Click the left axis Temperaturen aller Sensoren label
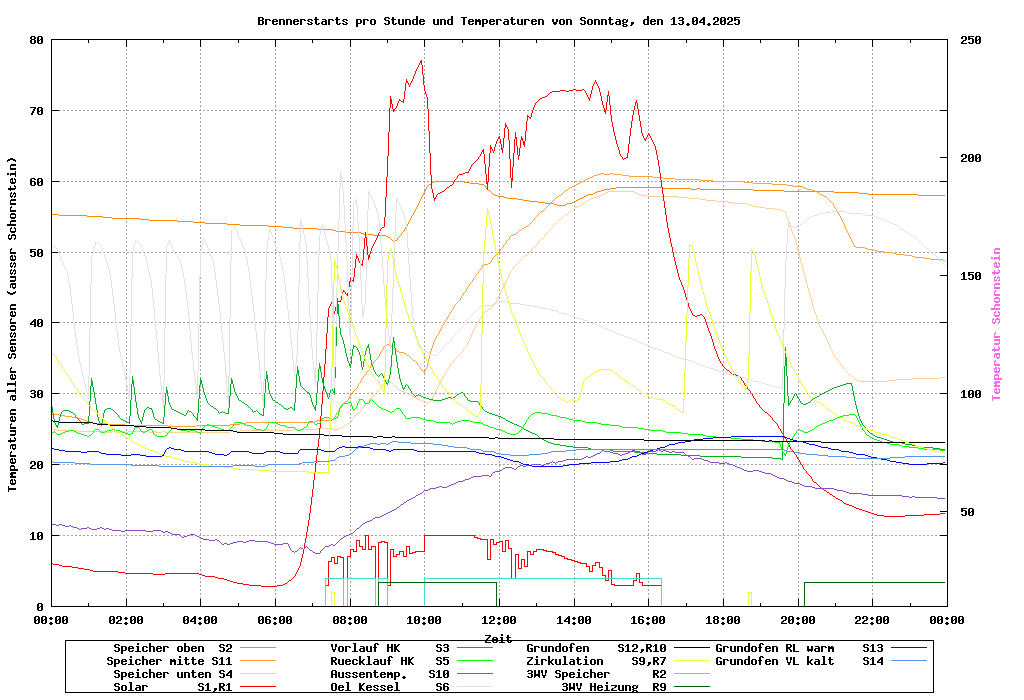The image size is (1024, 700). pyautogui.click(x=13, y=324)
